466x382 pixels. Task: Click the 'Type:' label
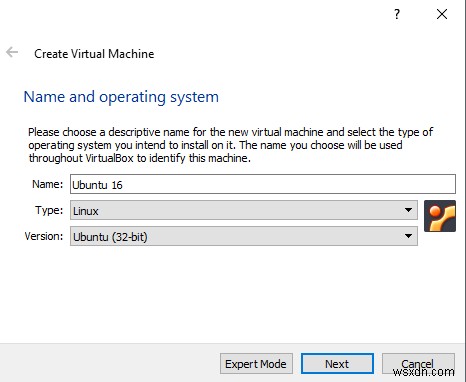pyautogui.click(x=49, y=210)
